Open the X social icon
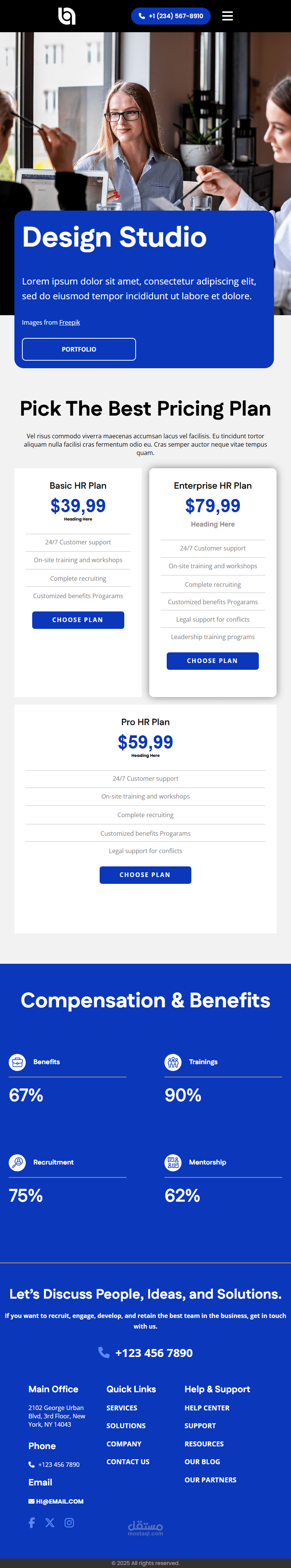This screenshot has width=291, height=1568. click(x=50, y=1522)
